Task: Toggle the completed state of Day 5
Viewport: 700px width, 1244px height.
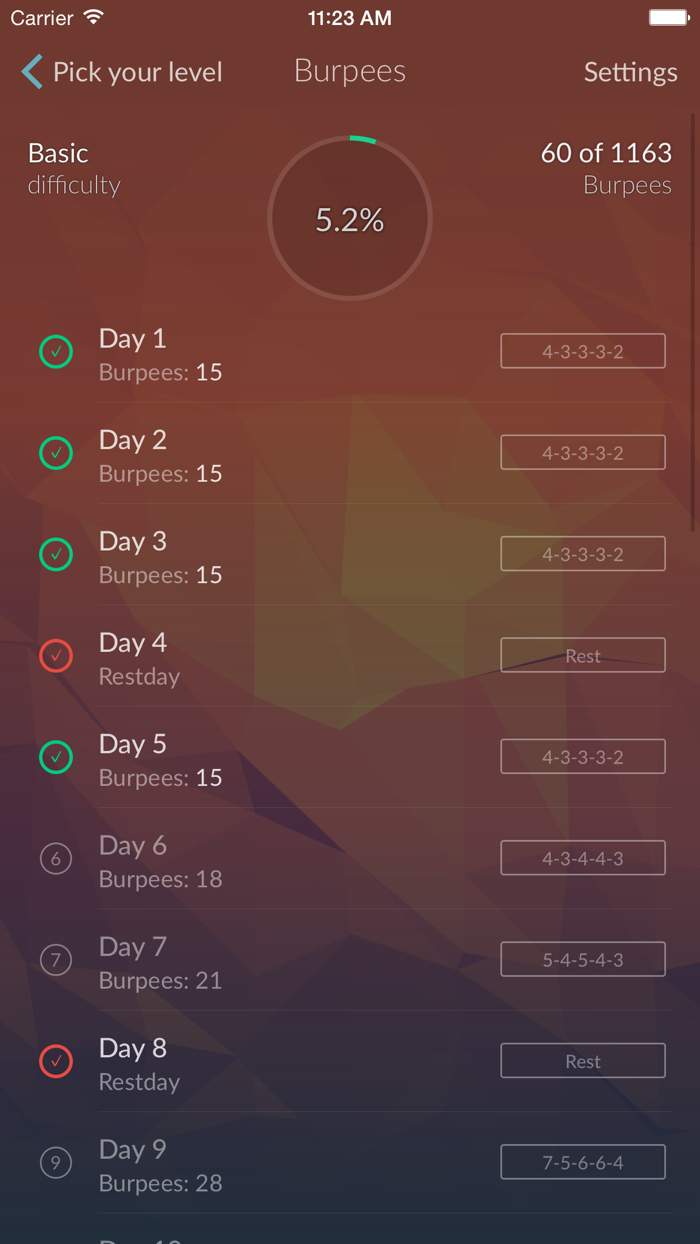Action: [x=56, y=757]
